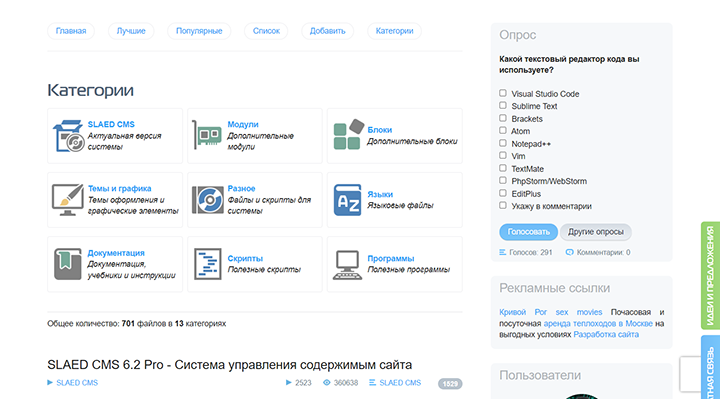The height and width of the screenshot is (399, 720).
Task: Open the Программы category link
Action: pyautogui.click(x=391, y=259)
